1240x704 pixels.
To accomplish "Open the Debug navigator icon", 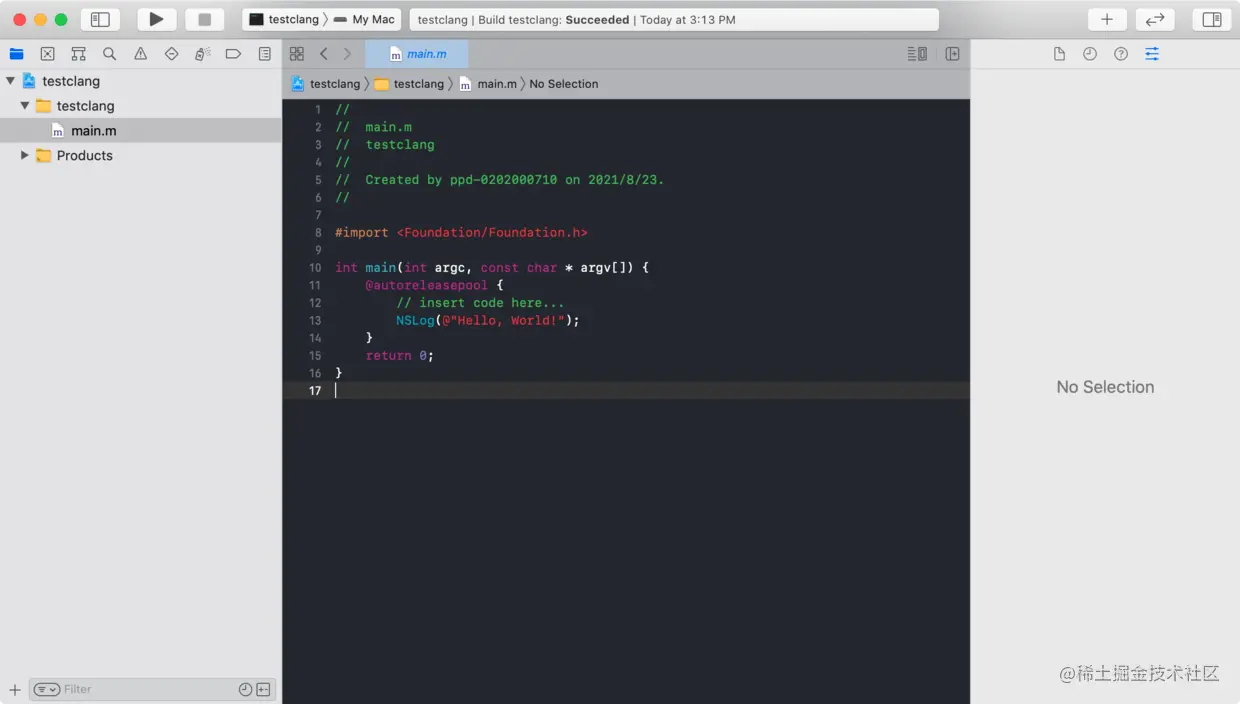I will point(202,54).
